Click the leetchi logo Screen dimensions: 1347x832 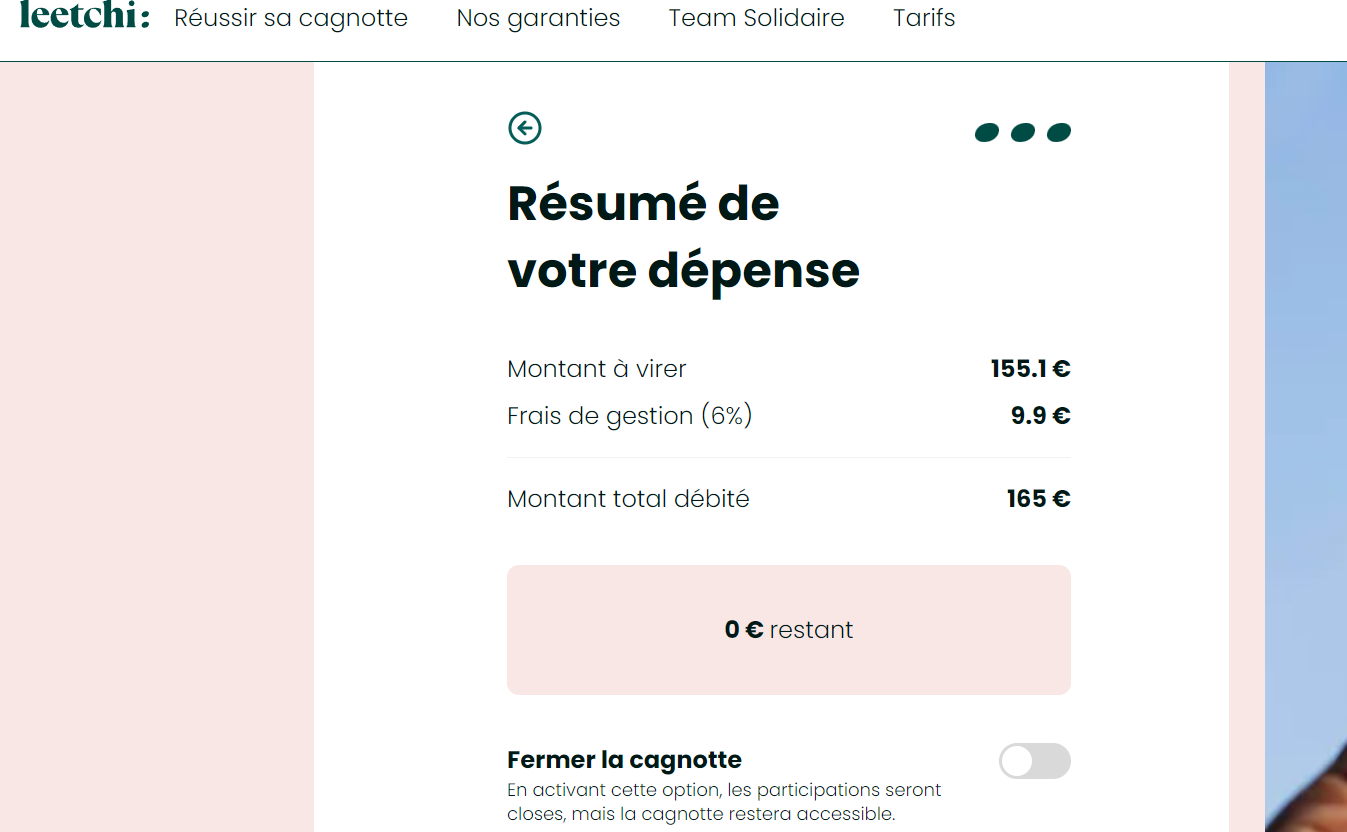coord(85,17)
